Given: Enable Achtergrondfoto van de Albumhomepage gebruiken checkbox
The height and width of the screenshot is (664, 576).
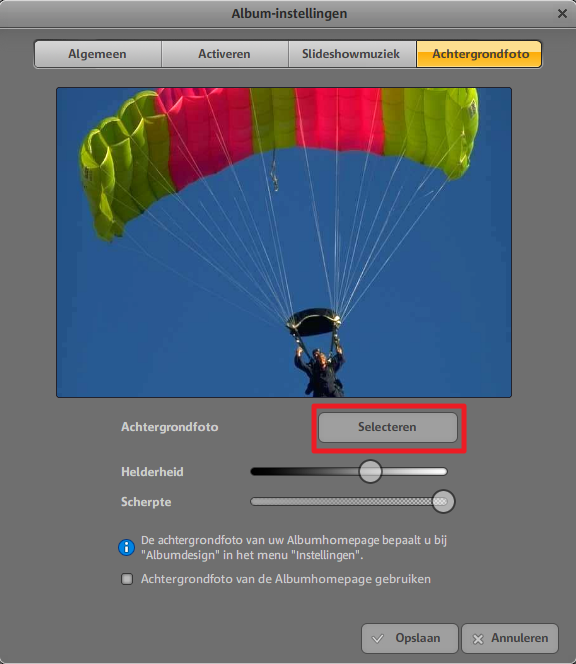Looking at the screenshot, I should tap(127, 579).
